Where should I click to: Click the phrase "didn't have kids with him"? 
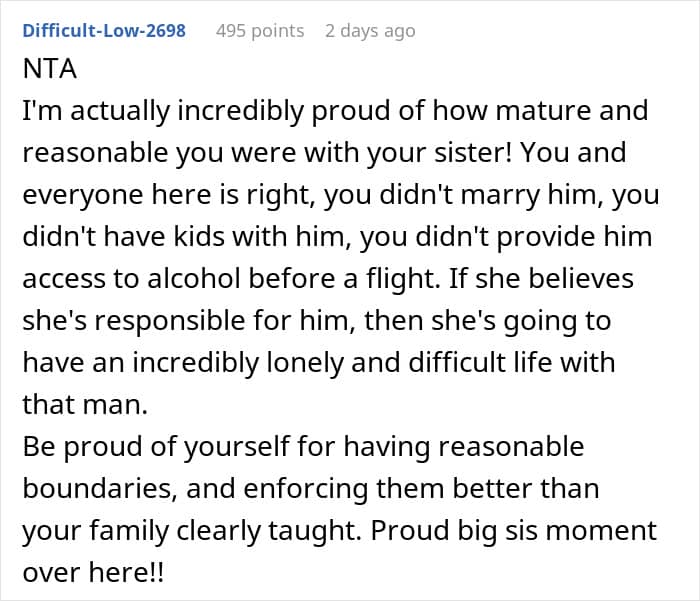click(x=186, y=237)
